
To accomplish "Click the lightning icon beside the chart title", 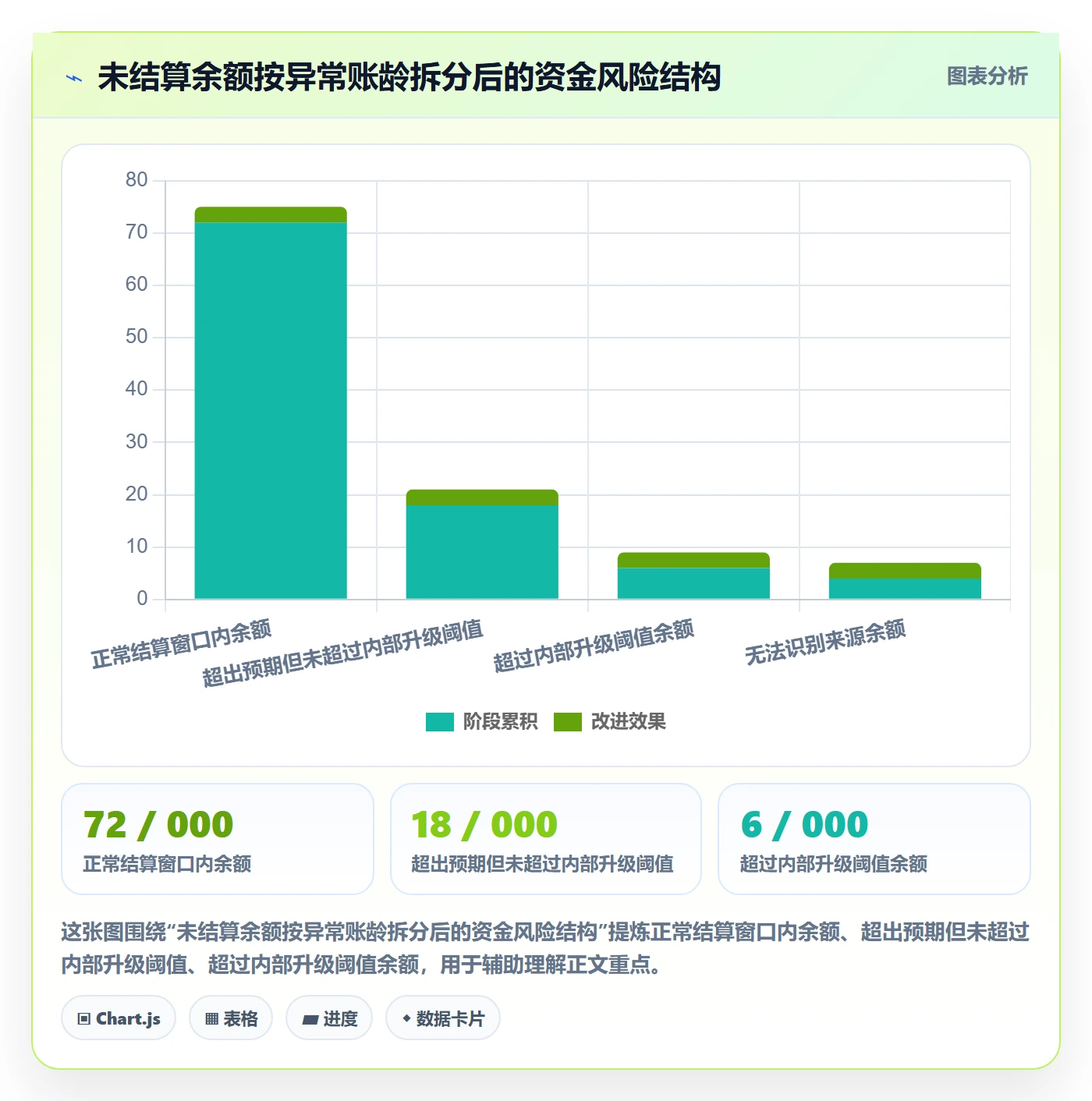I will [x=74, y=78].
